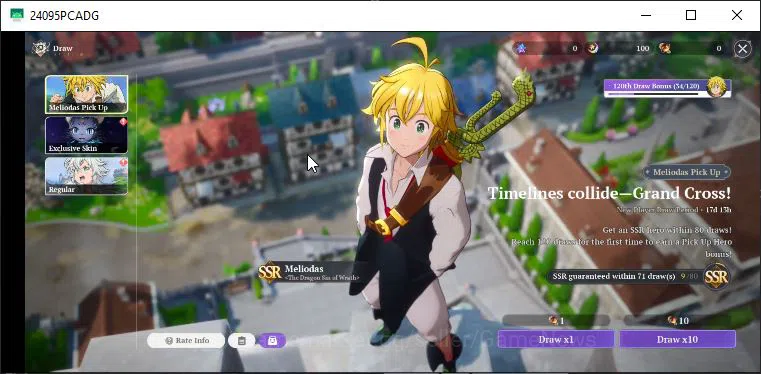Screen dimensions: 761x374
Task: Click the emulator app icon in title bar
Action: click(17, 15)
